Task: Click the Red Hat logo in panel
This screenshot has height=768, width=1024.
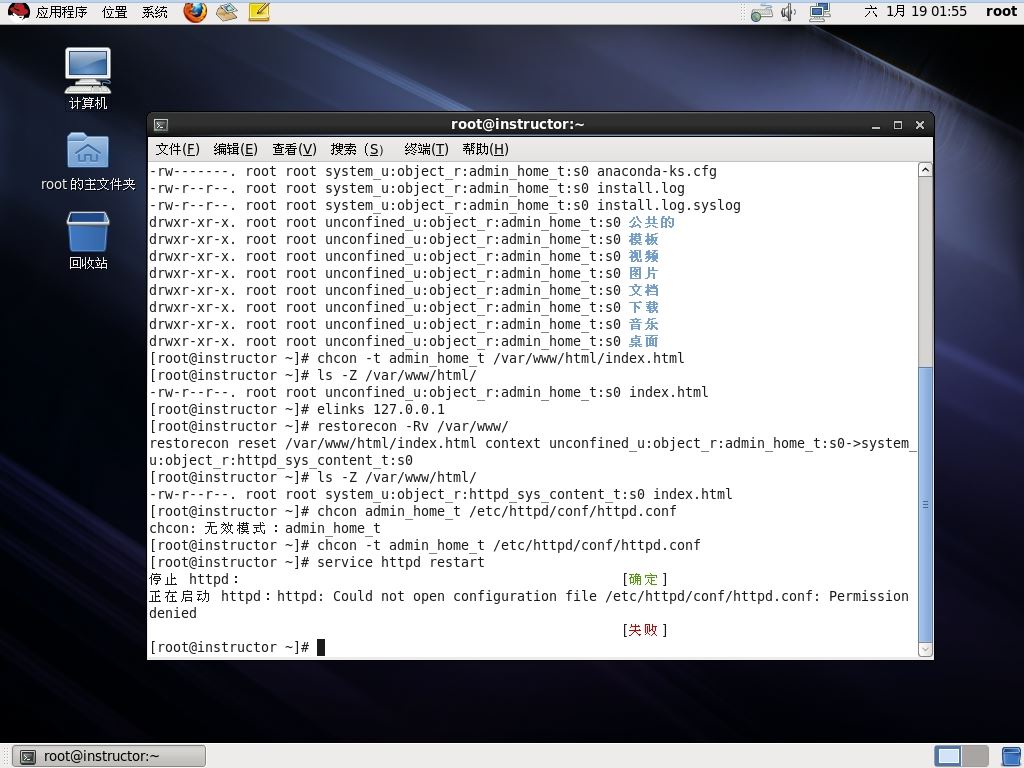Action: [18, 11]
